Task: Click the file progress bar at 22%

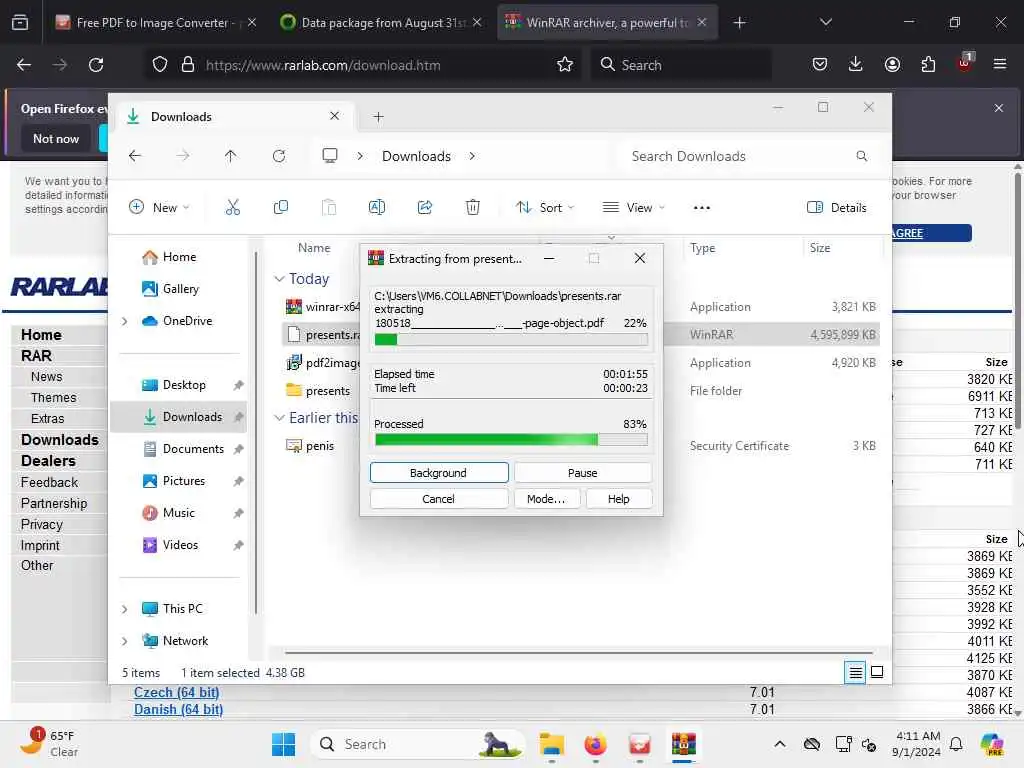Action: point(511,340)
